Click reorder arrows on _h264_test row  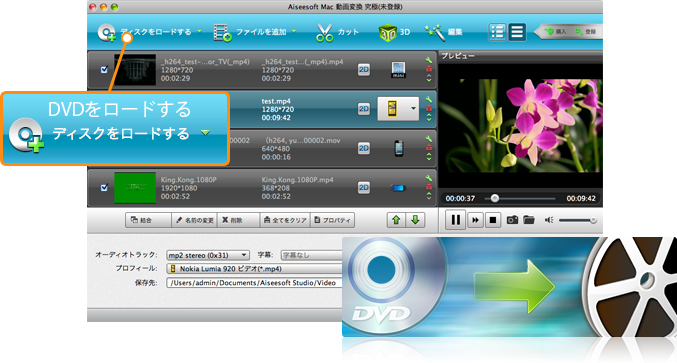tap(429, 78)
